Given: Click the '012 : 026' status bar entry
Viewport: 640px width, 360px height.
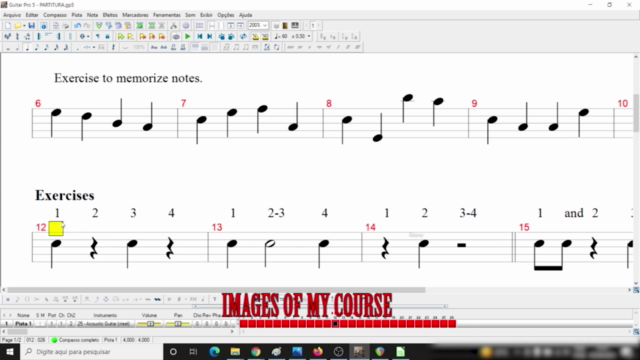Looking at the screenshot, I should 36,340.
